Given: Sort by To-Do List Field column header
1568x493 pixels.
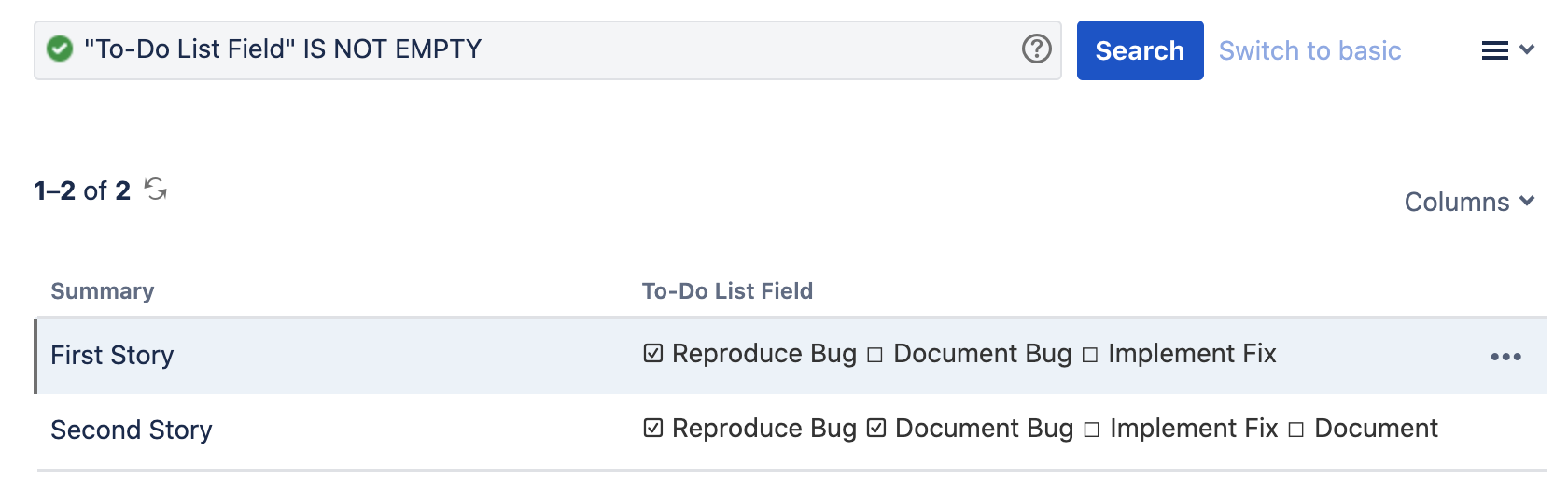Looking at the screenshot, I should click(727, 291).
